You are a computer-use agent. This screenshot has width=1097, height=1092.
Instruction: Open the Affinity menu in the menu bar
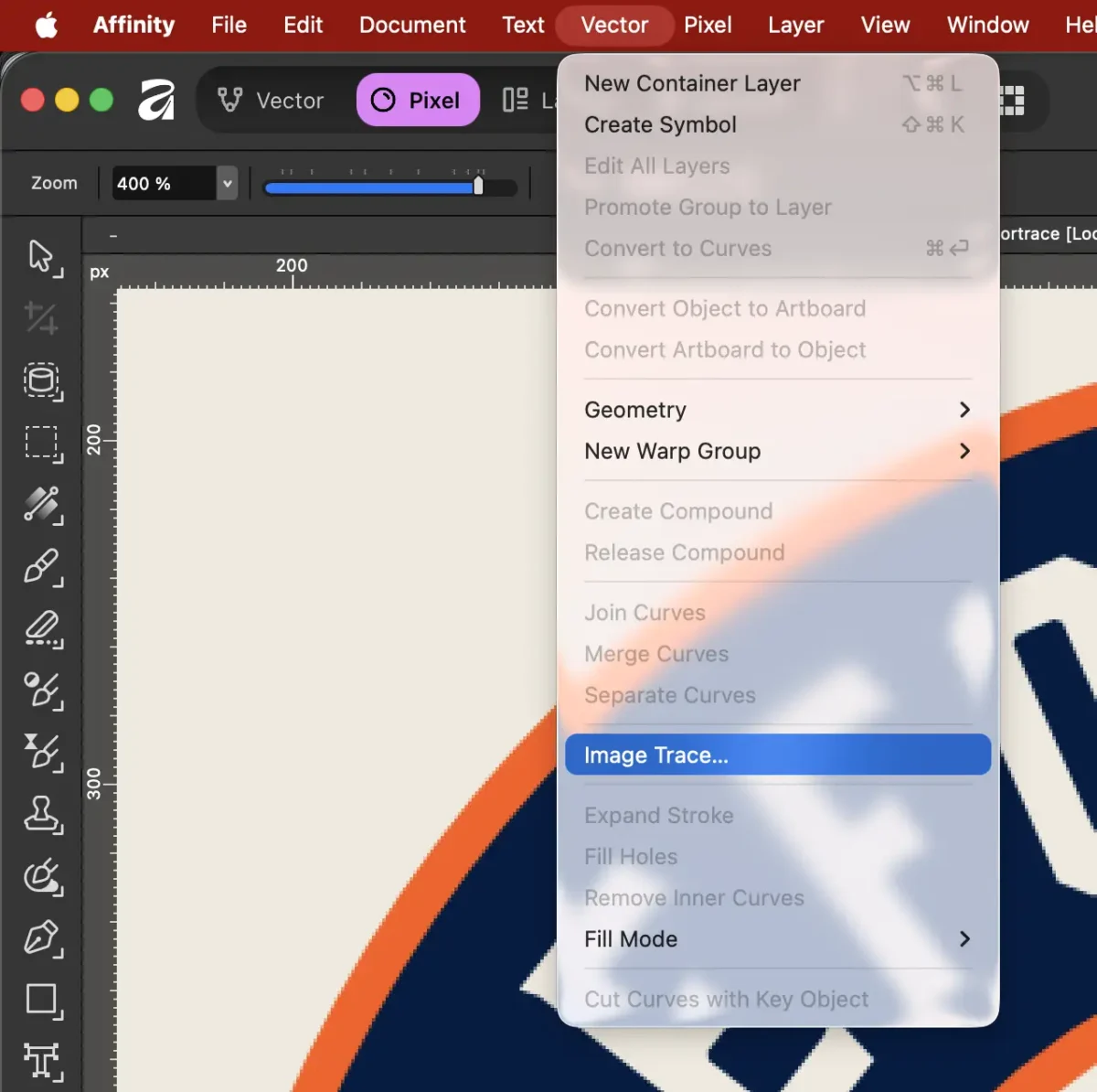pos(133,25)
